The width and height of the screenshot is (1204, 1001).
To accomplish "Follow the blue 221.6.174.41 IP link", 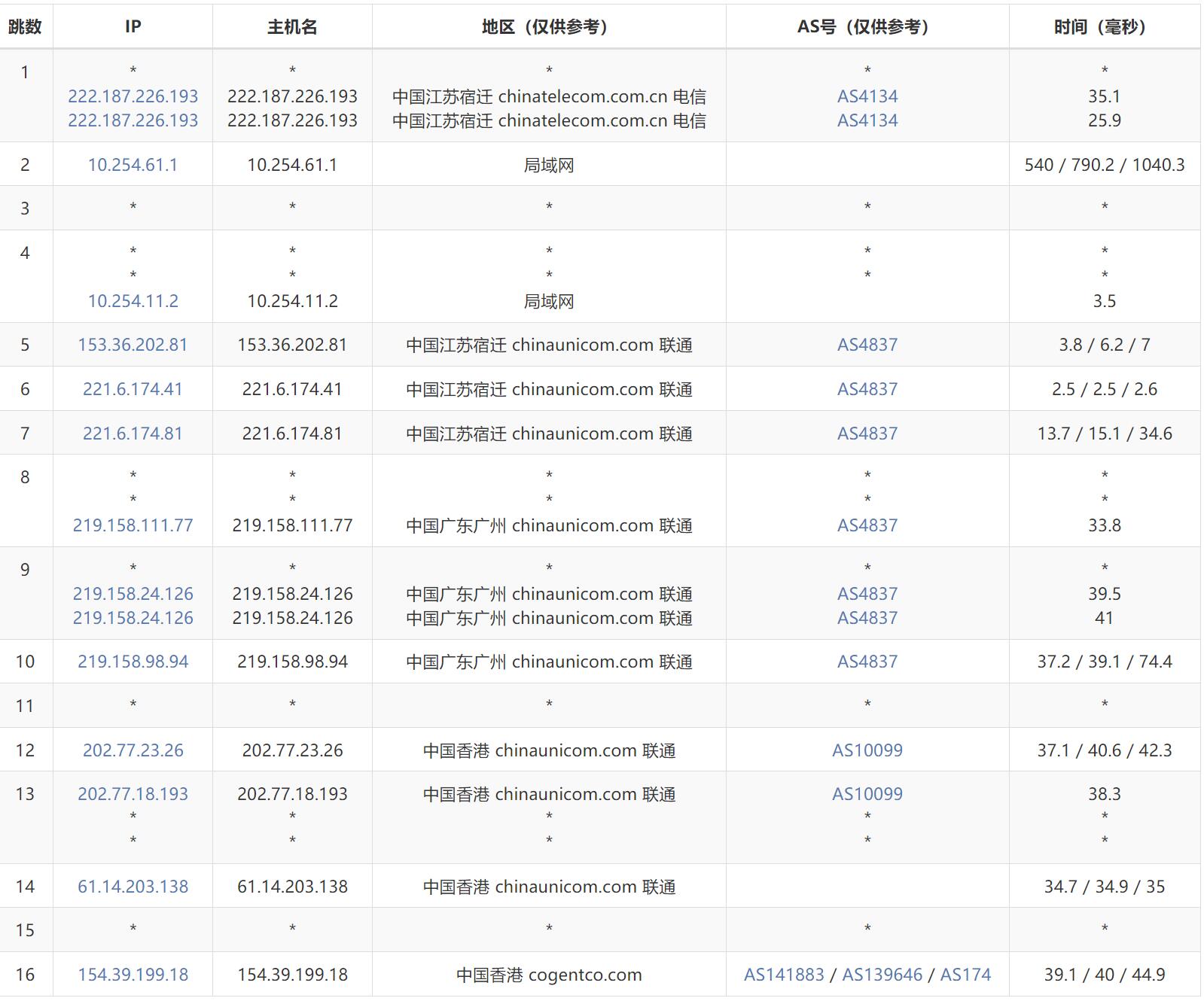I will [x=133, y=389].
